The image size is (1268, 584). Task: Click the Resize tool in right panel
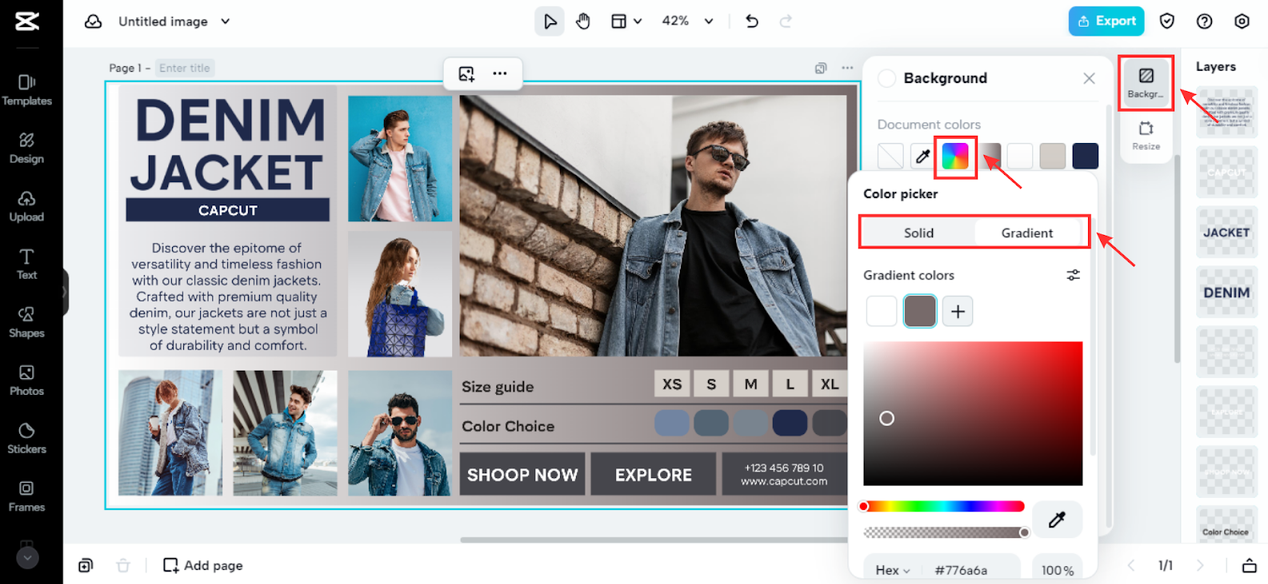tap(1146, 136)
